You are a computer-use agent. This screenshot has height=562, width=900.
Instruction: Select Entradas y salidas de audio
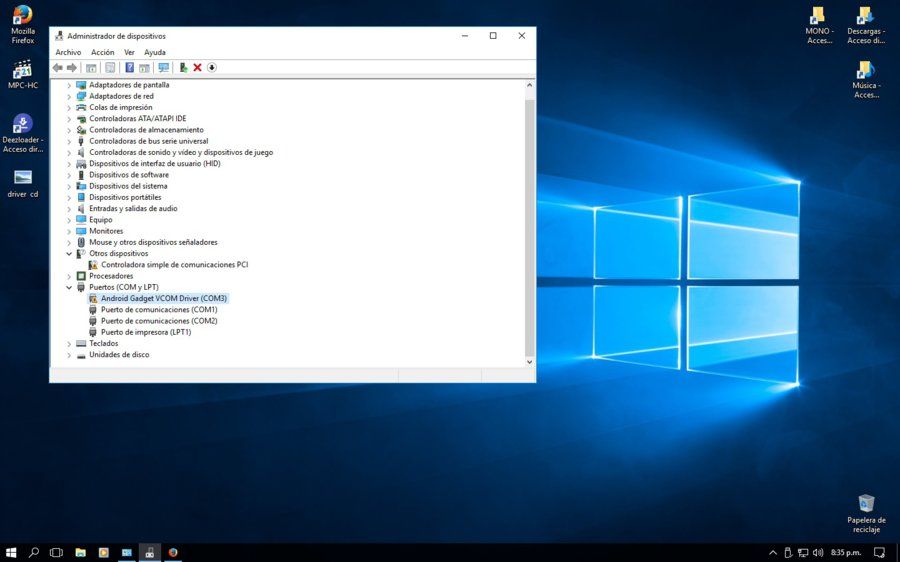pyautogui.click(x=133, y=208)
